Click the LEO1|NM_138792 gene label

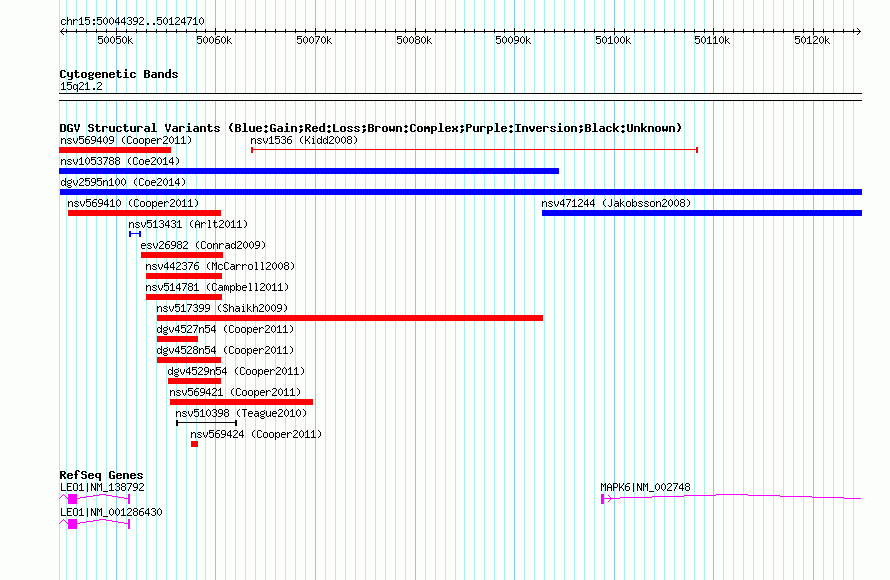tap(102, 487)
